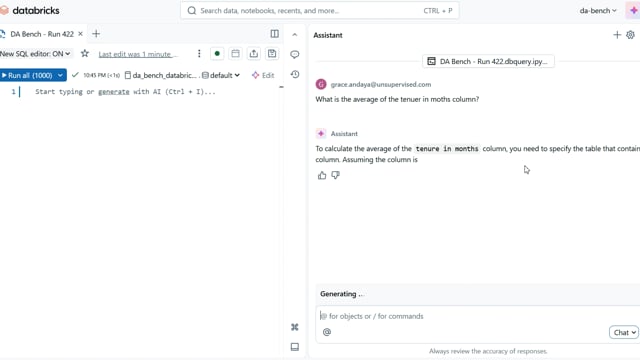Open the default schema dropdown
640x360 pixels.
(221, 75)
